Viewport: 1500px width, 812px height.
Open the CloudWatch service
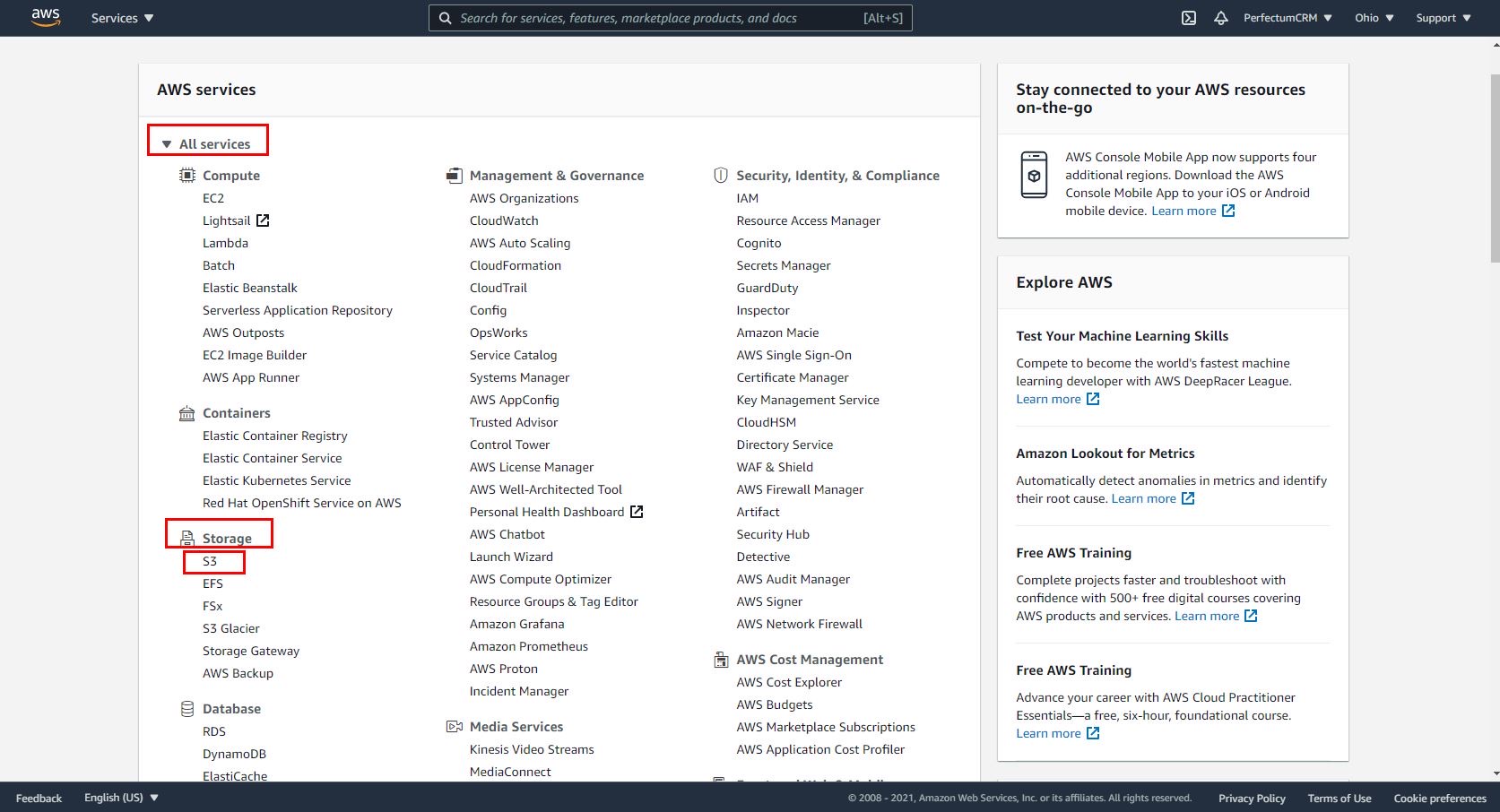(504, 220)
